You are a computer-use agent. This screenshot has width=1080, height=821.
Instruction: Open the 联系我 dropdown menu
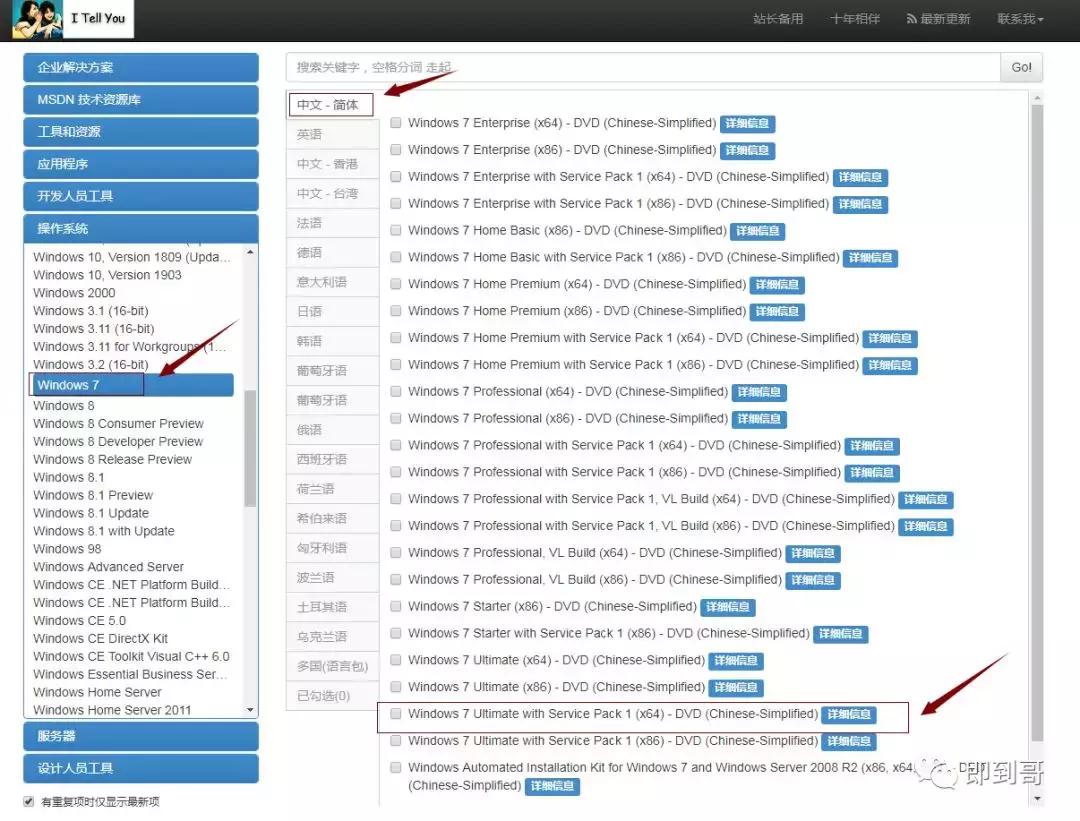click(x=1020, y=19)
